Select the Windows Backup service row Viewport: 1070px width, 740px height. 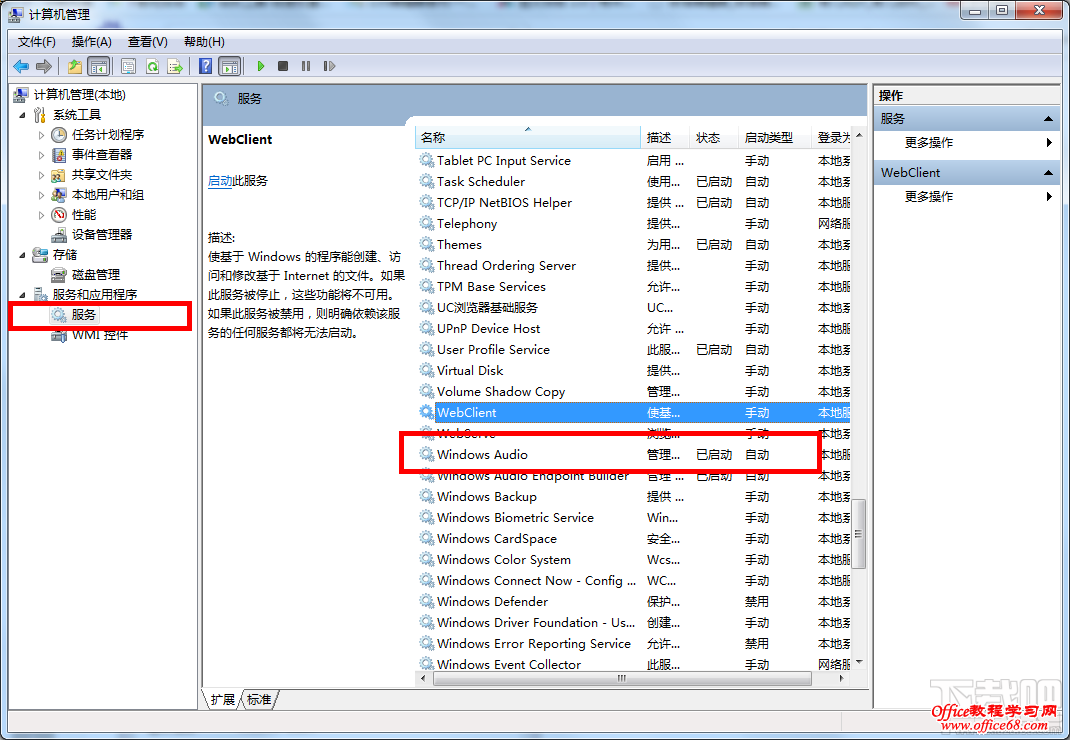coord(633,496)
